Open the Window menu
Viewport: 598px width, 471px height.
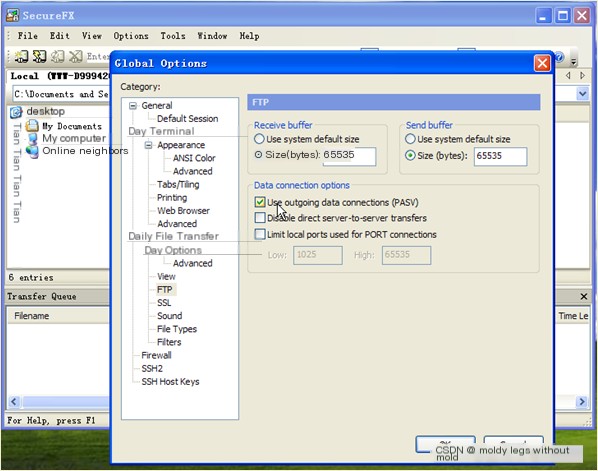point(212,36)
